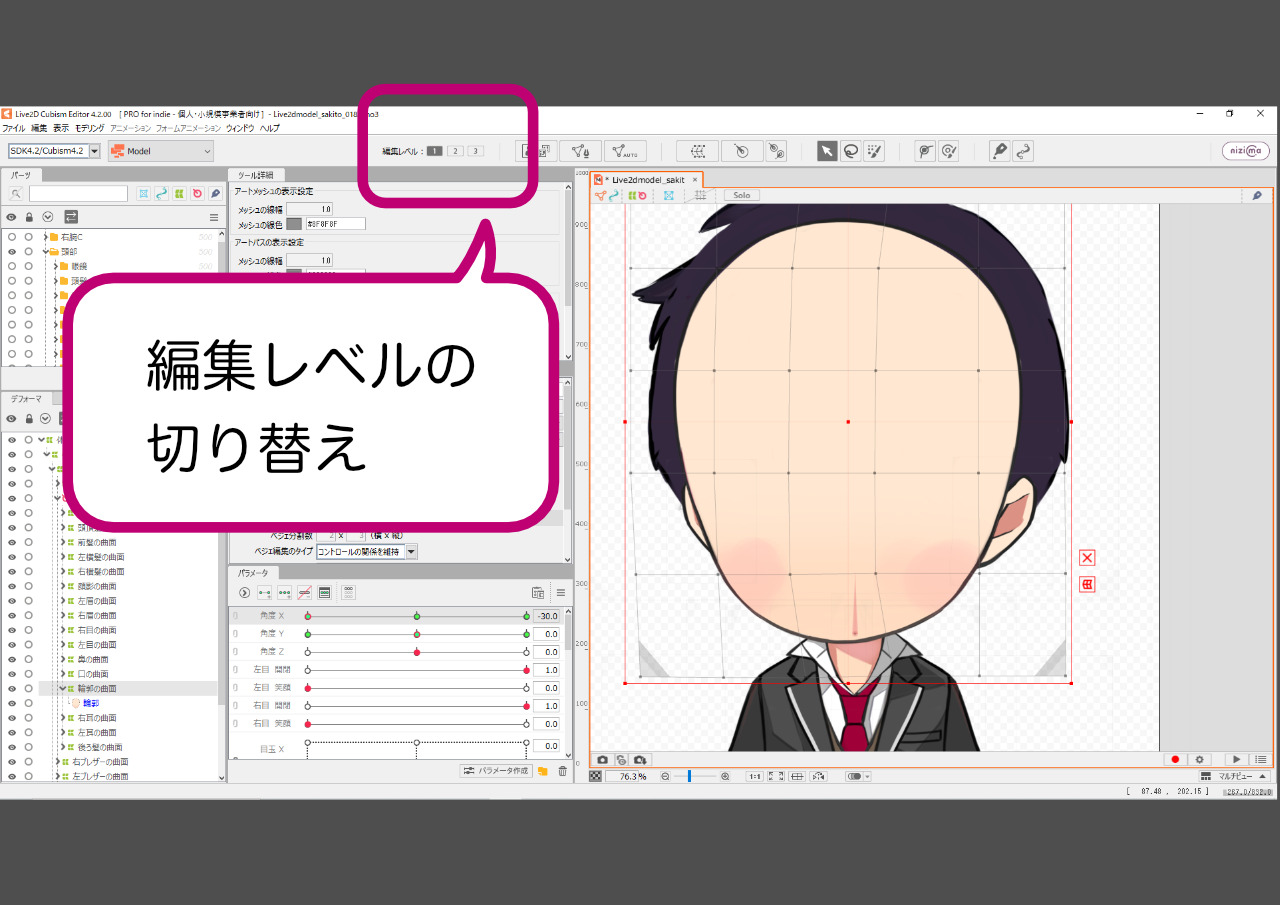Toggle lock circle for 左眉の曲面
1280x905 pixels.
click(28, 601)
